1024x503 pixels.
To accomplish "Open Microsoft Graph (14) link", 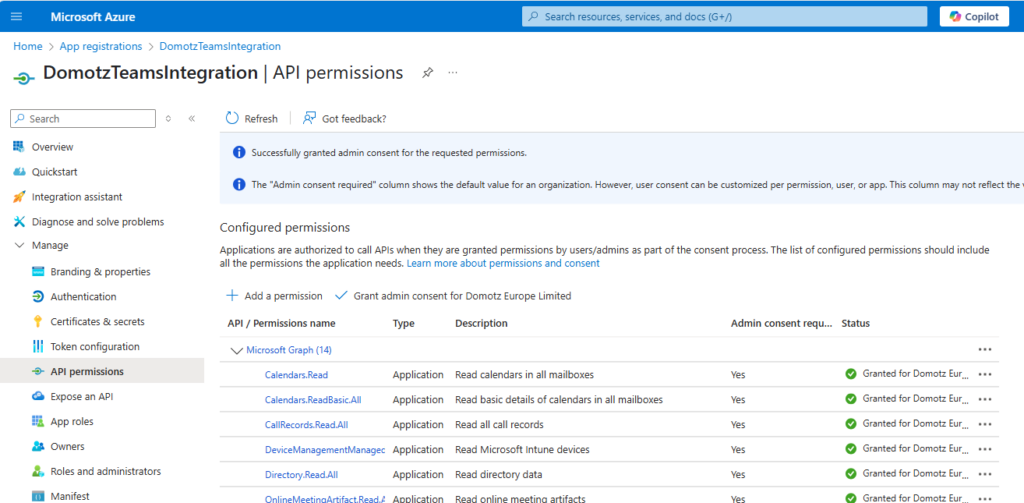I will [x=289, y=350].
